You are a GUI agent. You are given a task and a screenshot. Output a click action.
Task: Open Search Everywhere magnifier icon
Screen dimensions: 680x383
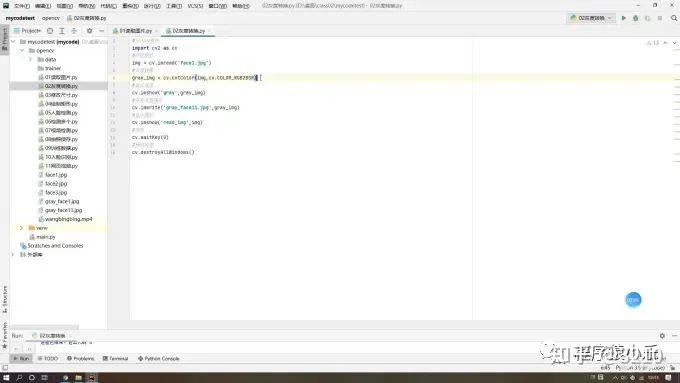tap(674, 18)
